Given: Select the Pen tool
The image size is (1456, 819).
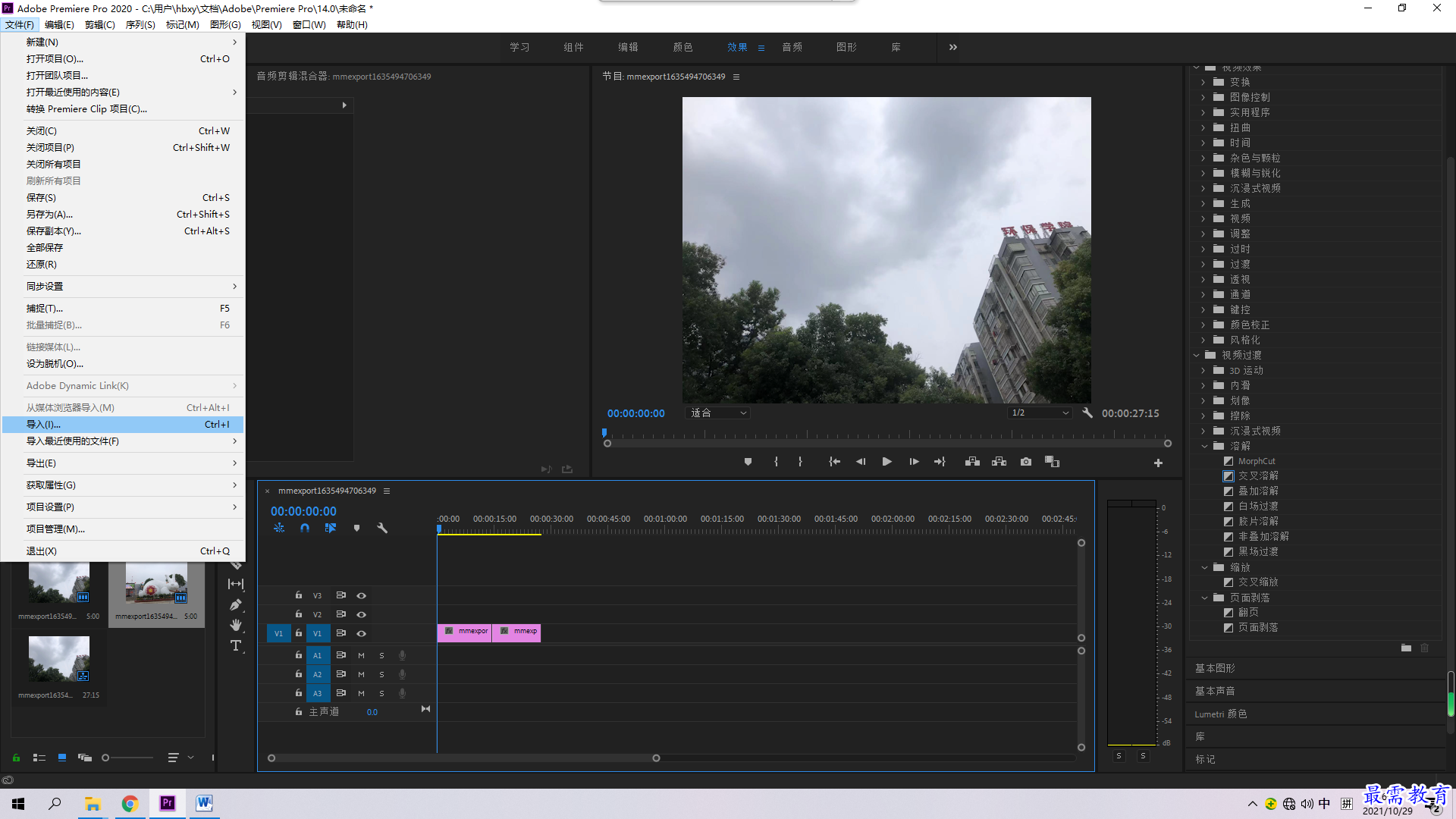Looking at the screenshot, I should click(236, 604).
